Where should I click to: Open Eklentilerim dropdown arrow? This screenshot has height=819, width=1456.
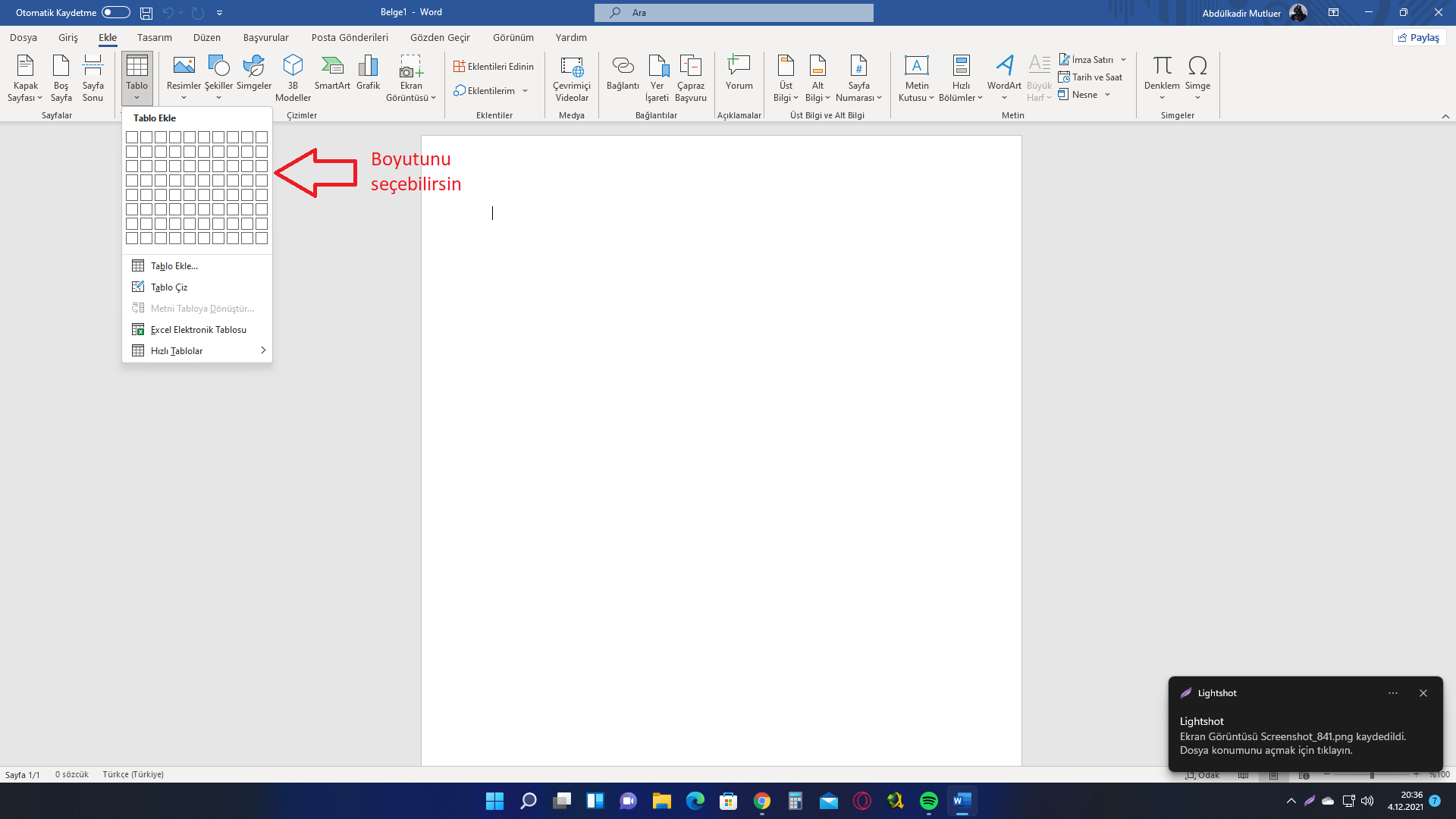tap(525, 91)
